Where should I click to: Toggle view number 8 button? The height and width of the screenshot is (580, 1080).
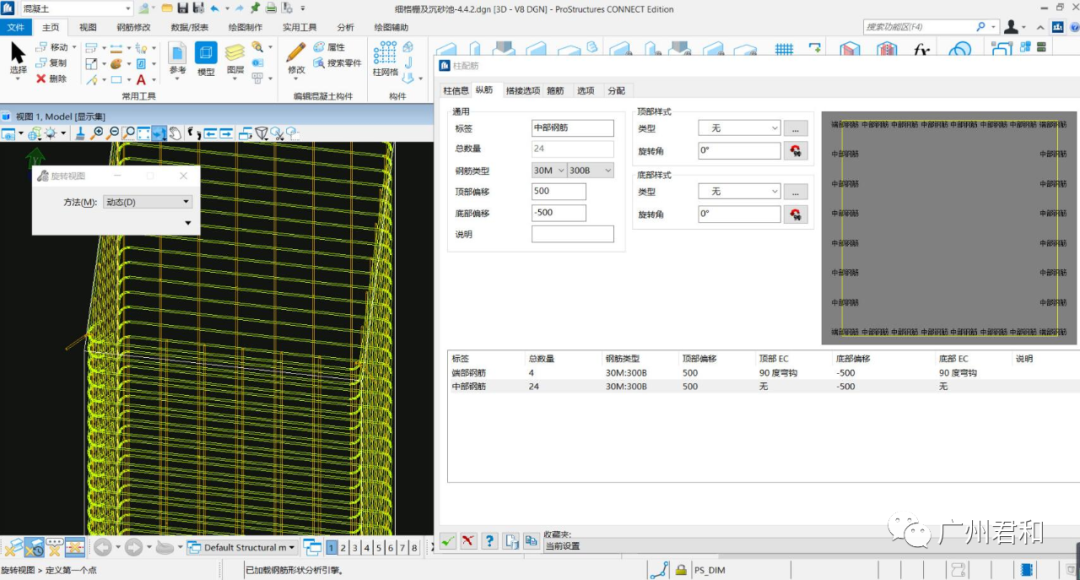[413, 548]
